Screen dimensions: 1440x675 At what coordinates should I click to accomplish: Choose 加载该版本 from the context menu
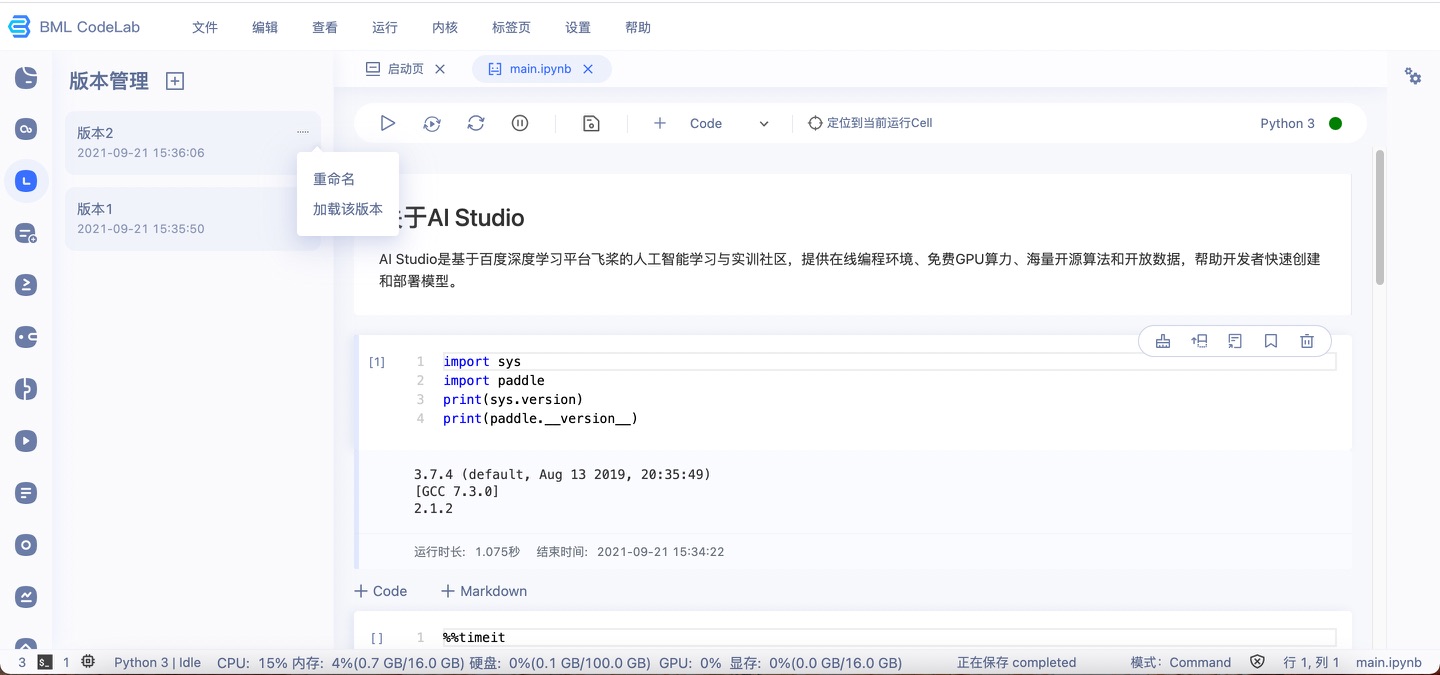pyautogui.click(x=348, y=209)
